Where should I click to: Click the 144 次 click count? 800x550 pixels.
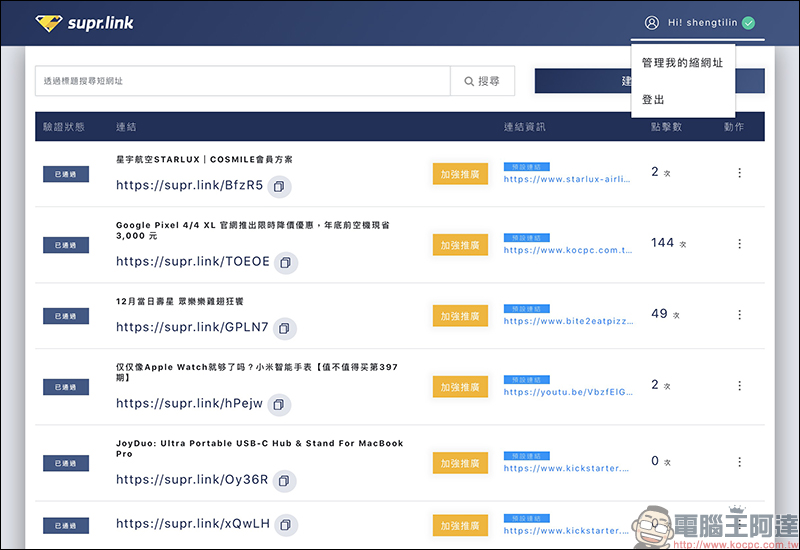668,243
